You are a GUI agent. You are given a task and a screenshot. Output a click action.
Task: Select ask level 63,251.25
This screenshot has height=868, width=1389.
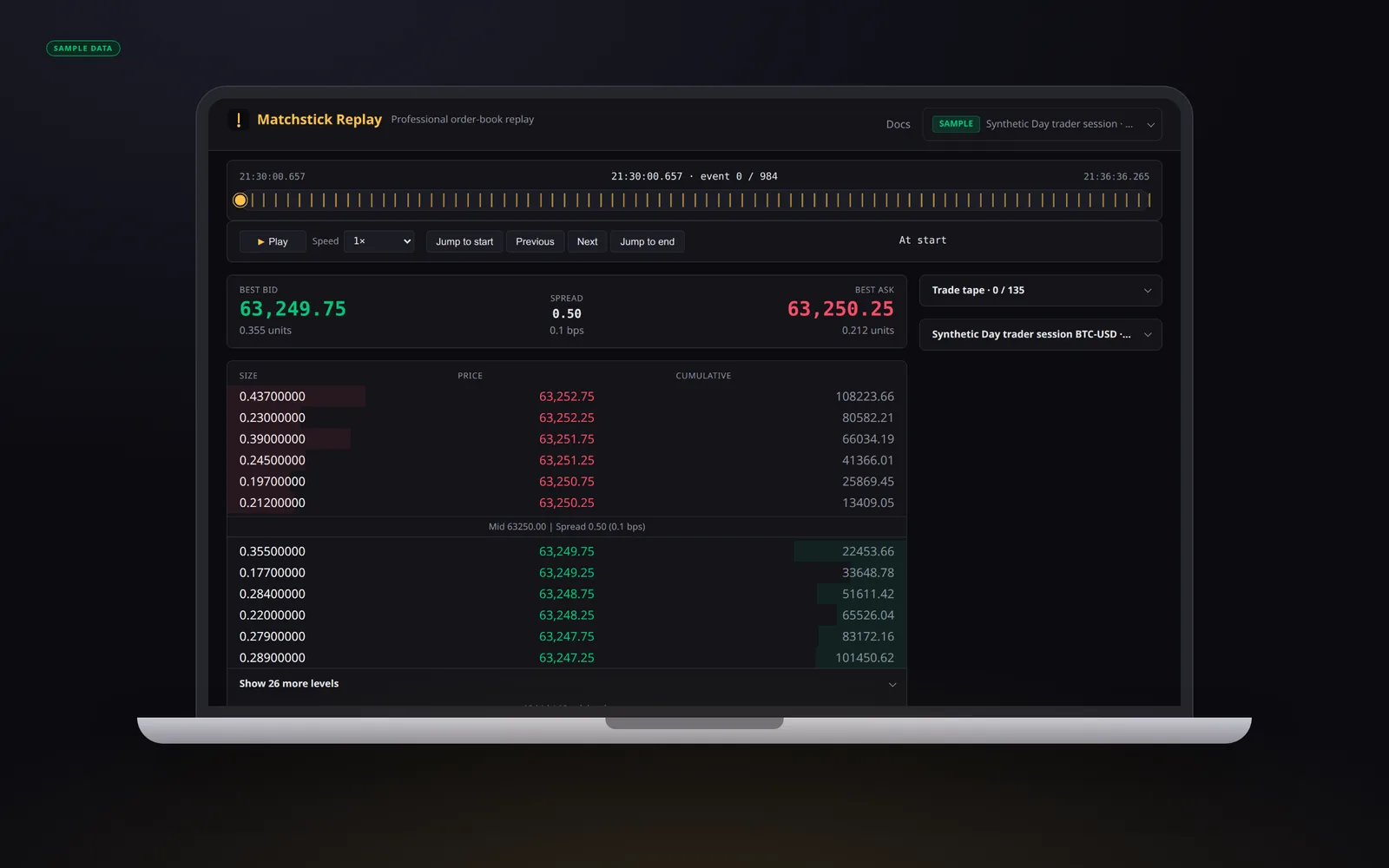567,460
